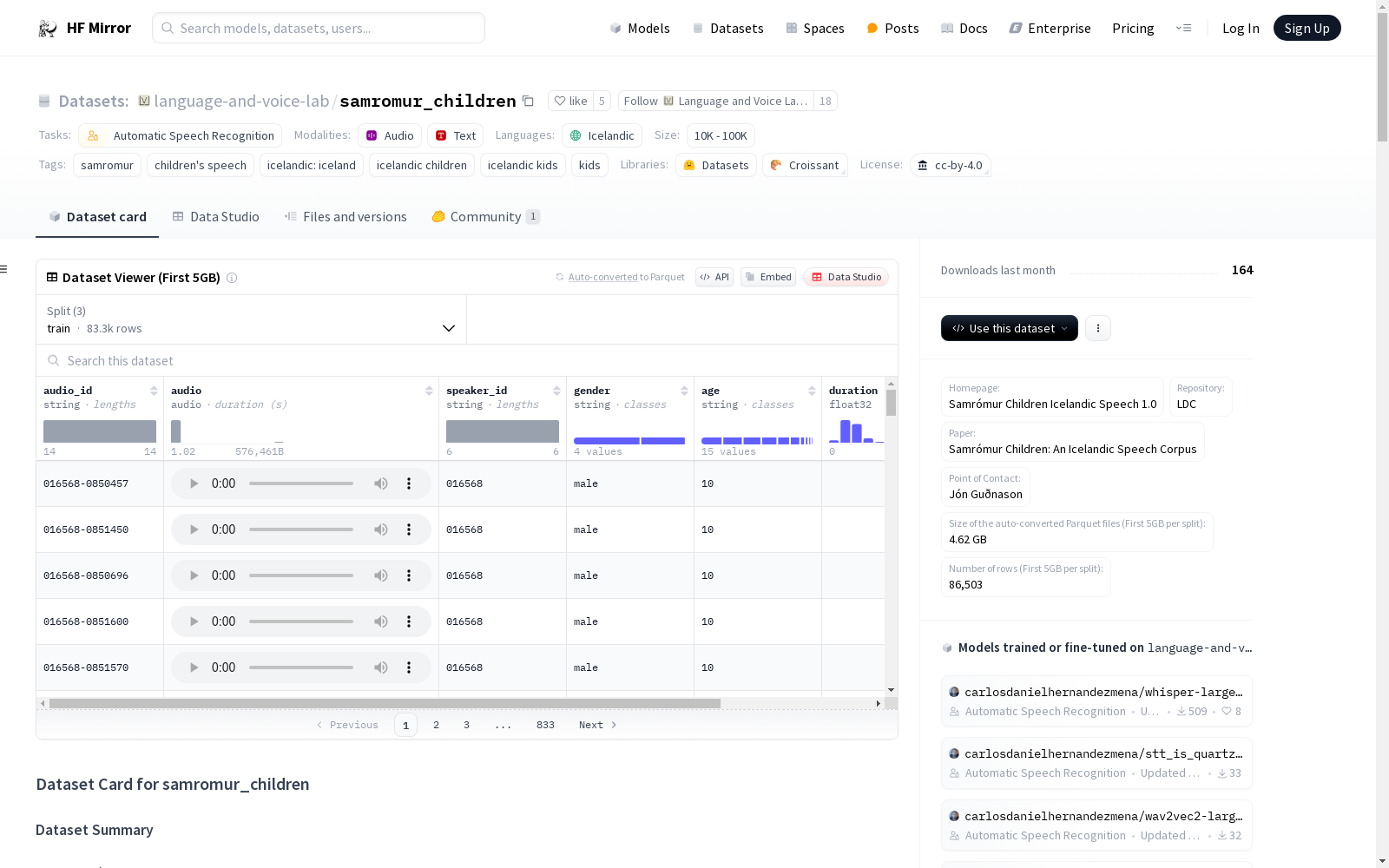Open audio options menu for row 016568-0850457
This screenshot has height=868, width=1389.
409,483
